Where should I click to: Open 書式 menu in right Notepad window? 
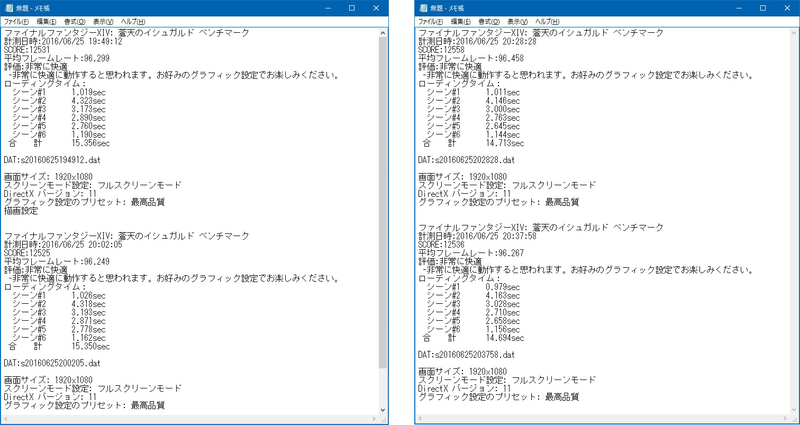pyautogui.click(x=488, y=22)
